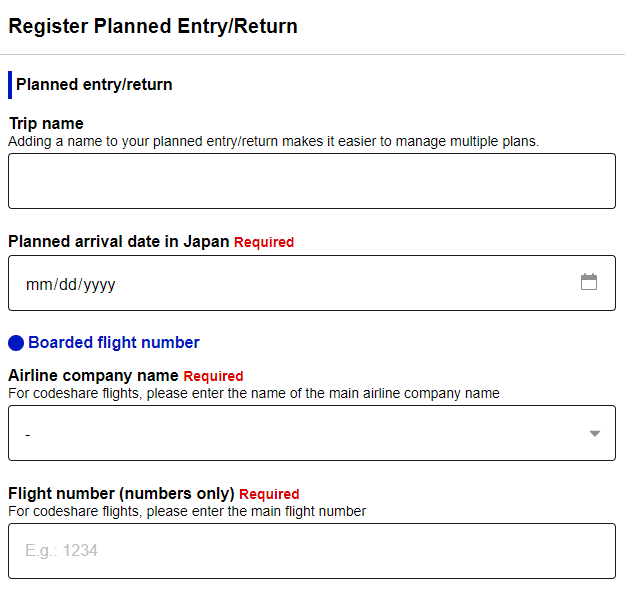Click Required tag next to Planned arrival date
Viewport: 625px width, 601px height.
(x=264, y=242)
